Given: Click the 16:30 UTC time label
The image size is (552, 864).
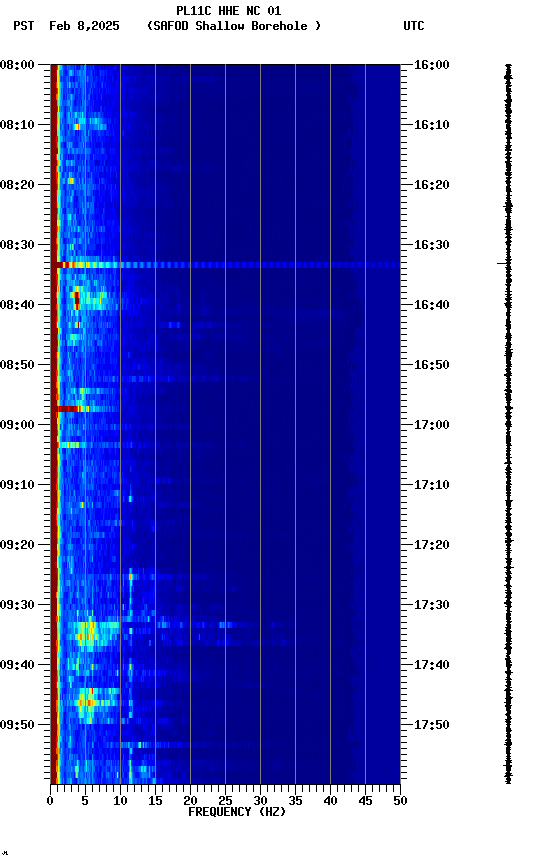Looking at the screenshot, I should 432,245.
